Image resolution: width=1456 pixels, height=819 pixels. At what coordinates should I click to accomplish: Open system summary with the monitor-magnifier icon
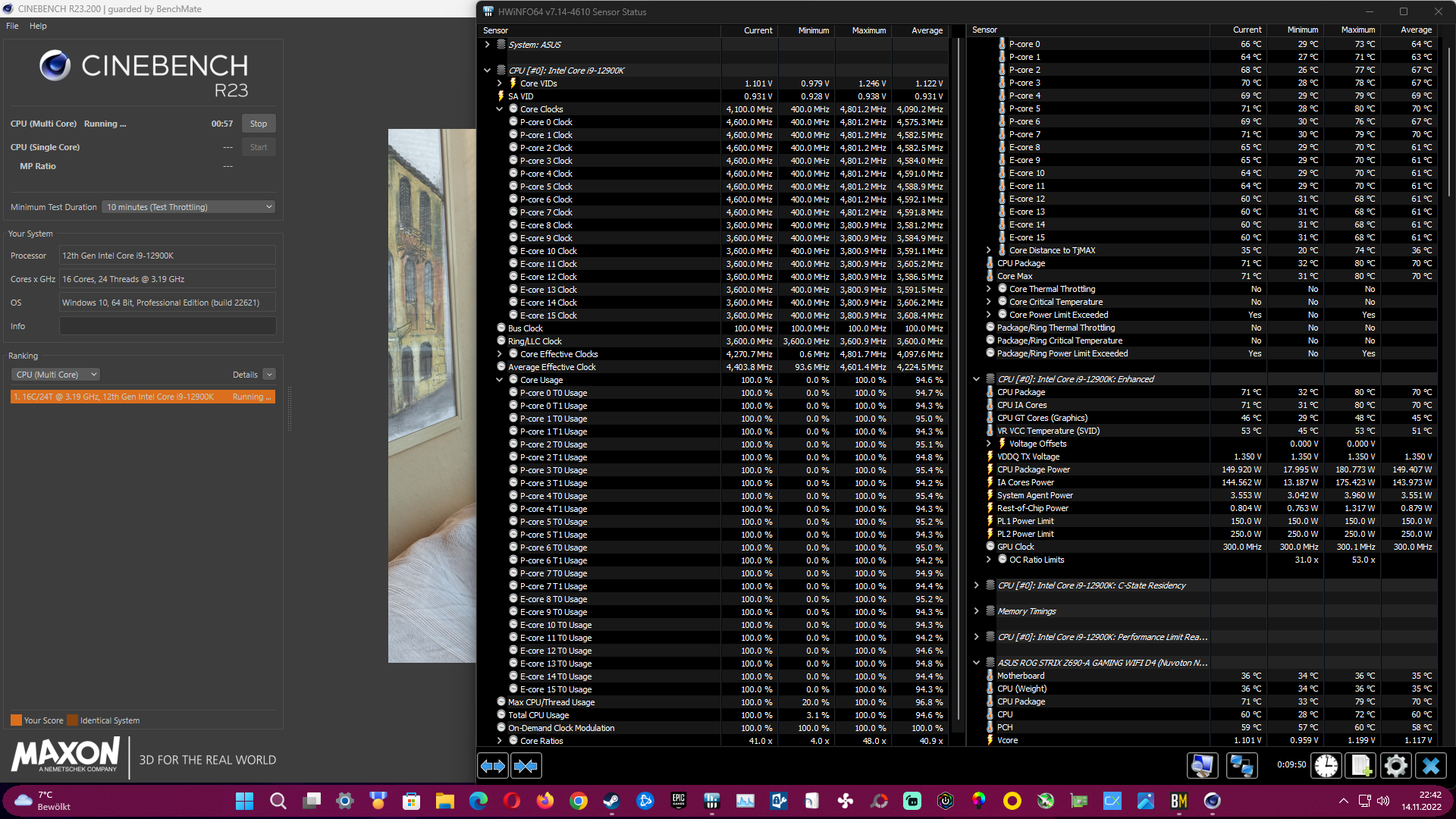[1203, 766]
